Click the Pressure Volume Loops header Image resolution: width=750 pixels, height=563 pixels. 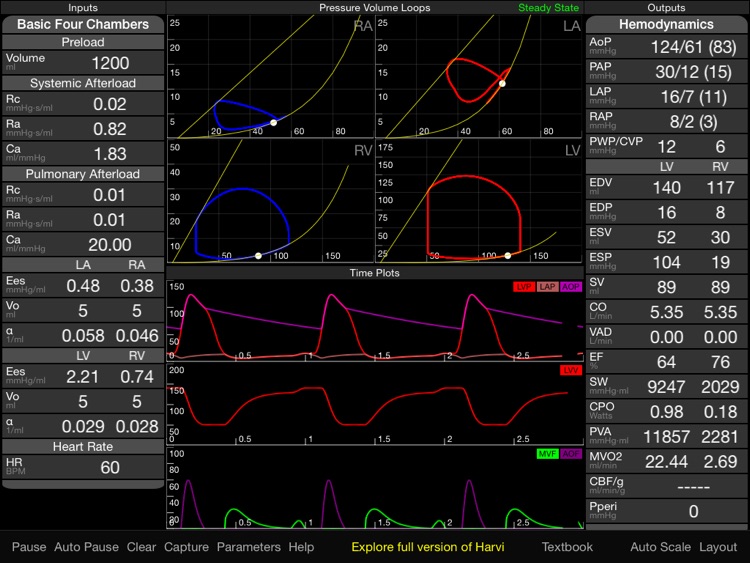(375, 8)
